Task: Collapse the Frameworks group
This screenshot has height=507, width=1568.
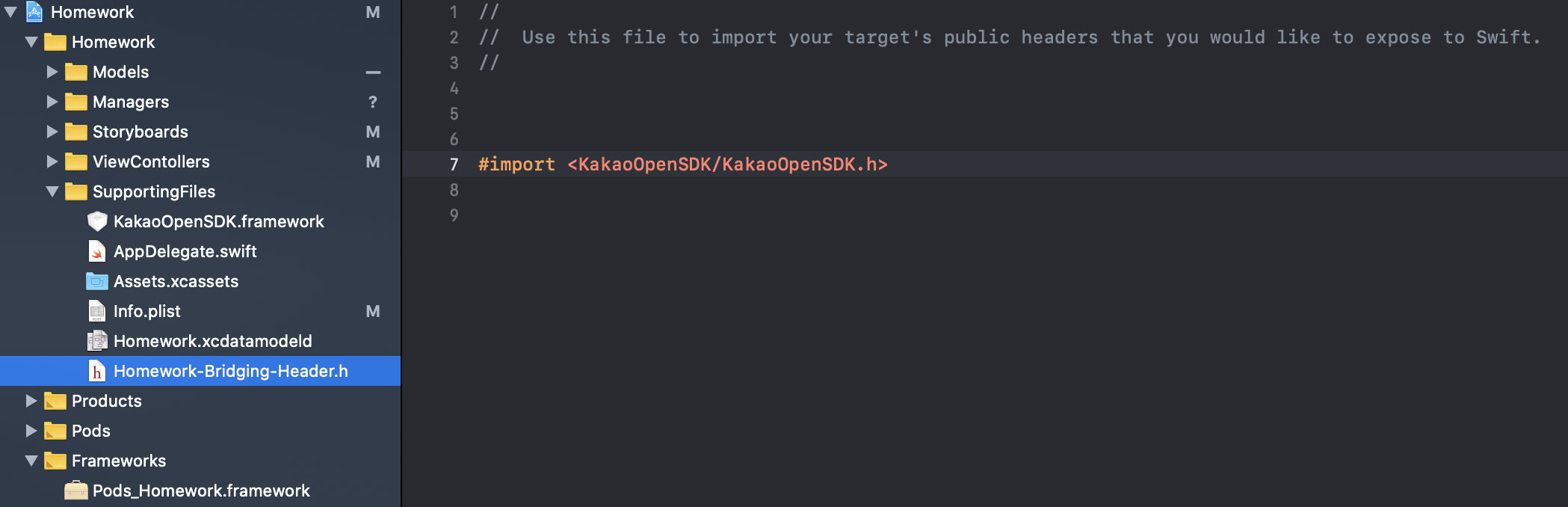Action: 31,461
